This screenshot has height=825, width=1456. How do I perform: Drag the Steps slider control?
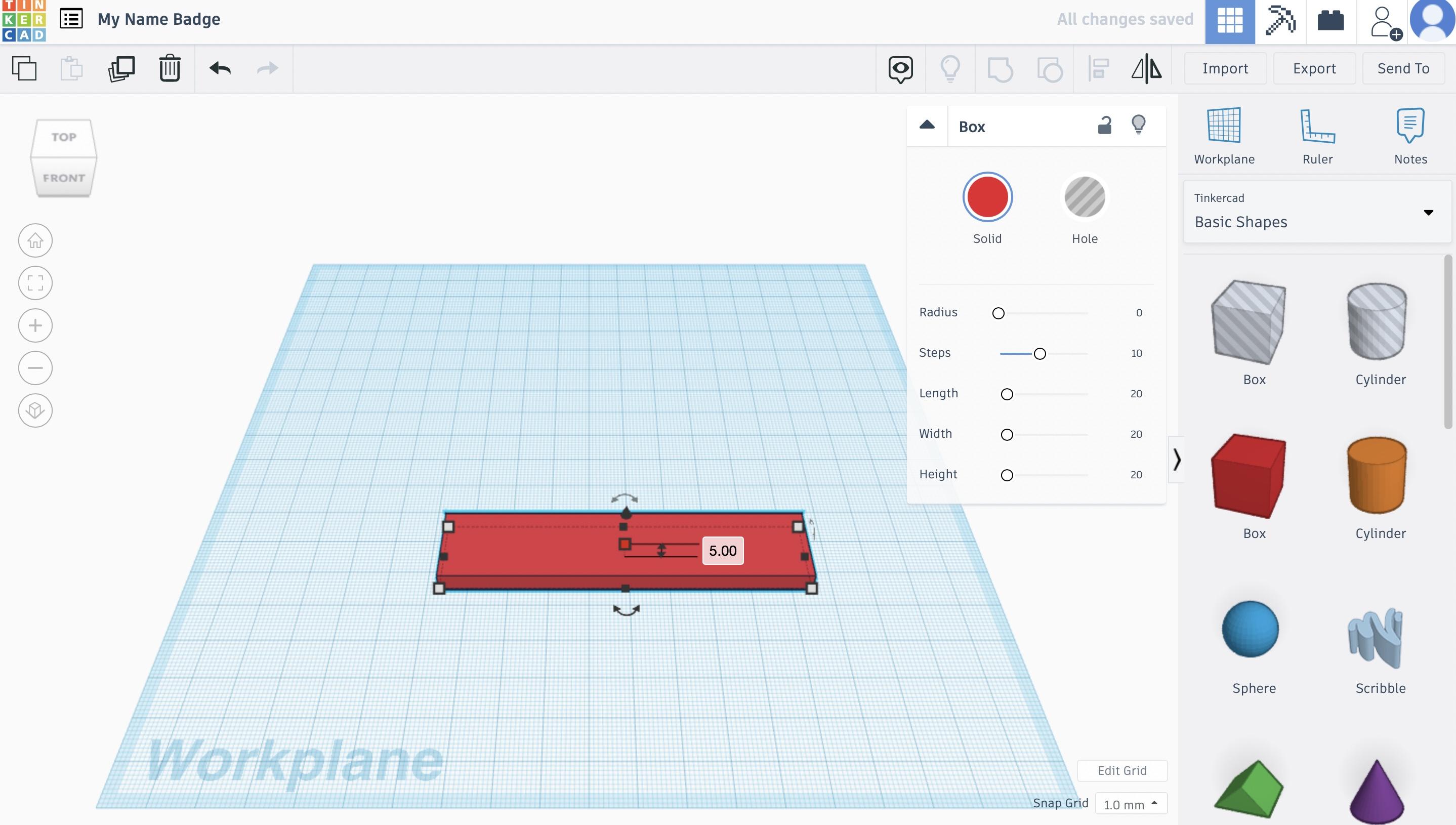1040,353
